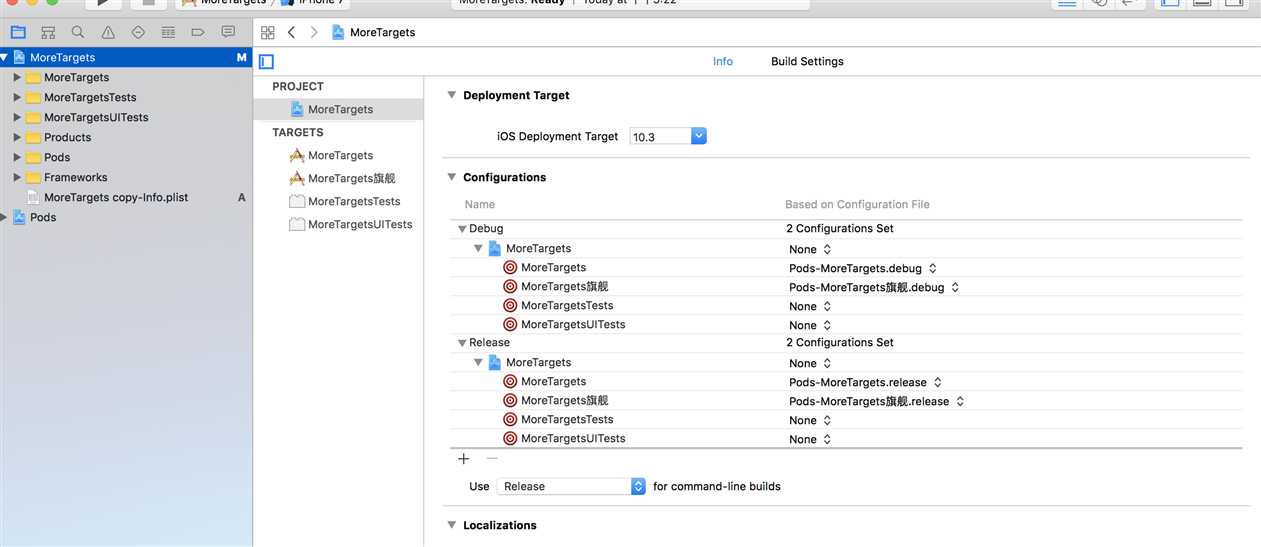Switch to the Build Settings tab
This screenshot has width=1261, height=547.
[x=807, y=61]
